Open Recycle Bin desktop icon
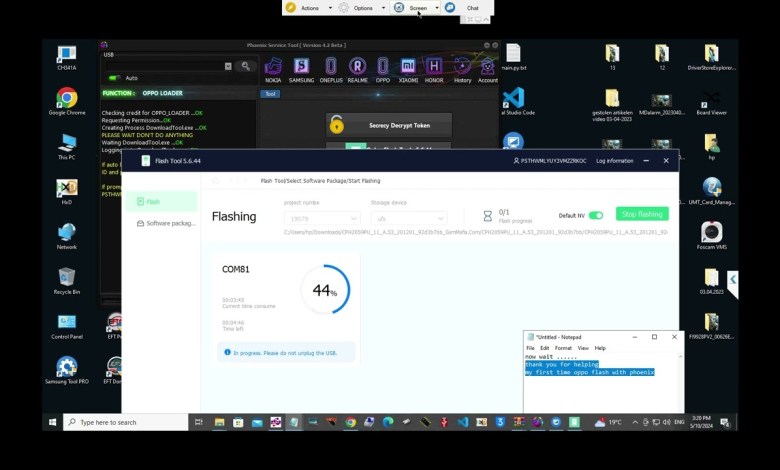 point(67,281)
